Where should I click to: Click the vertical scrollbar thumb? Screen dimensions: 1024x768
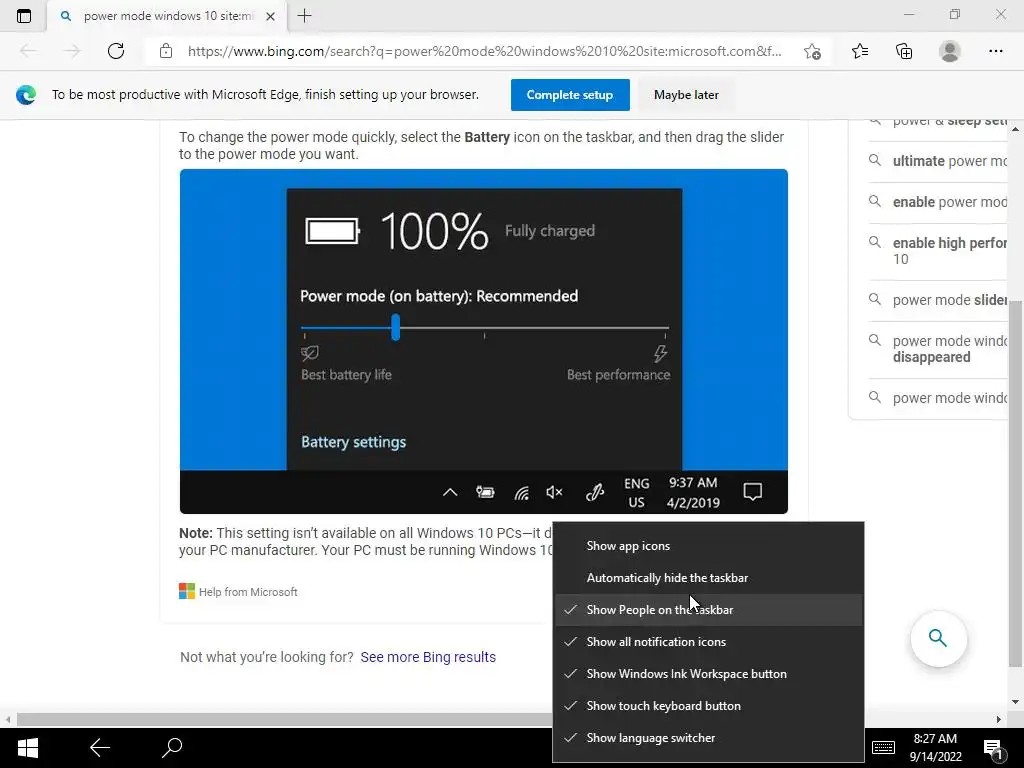pyautogui.click(x=1015, y=485)
